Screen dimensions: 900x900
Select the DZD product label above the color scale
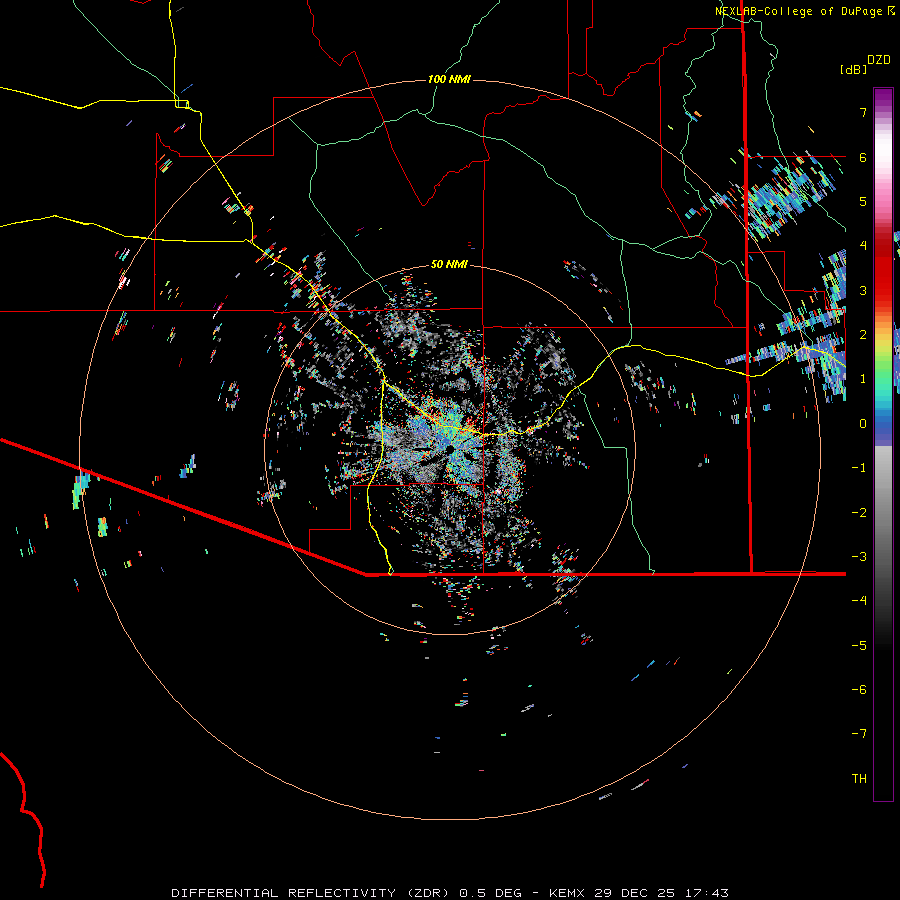(x=879, y=60)
